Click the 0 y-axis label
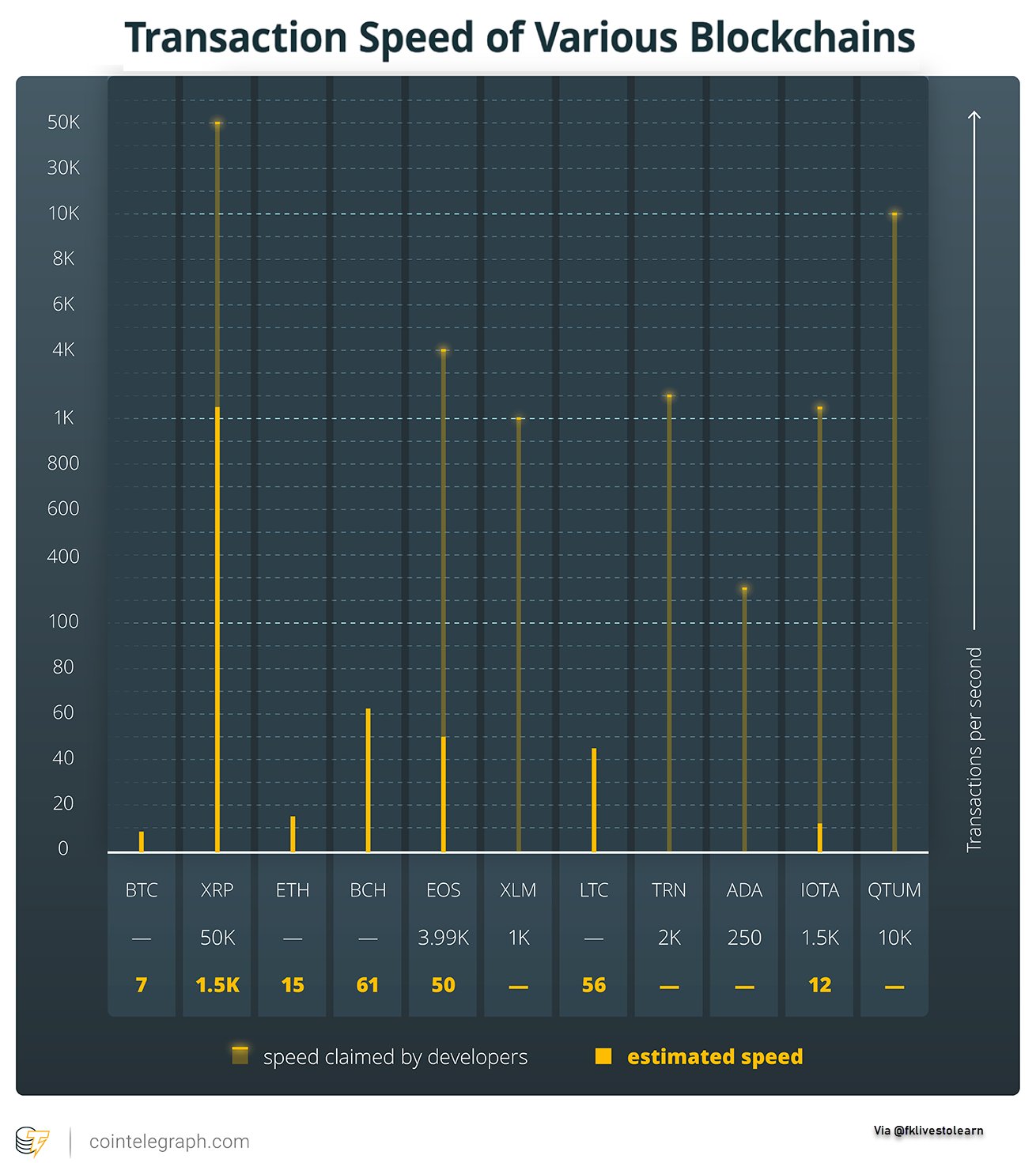Screen dimensions: 1036x1163 point(63,848)
